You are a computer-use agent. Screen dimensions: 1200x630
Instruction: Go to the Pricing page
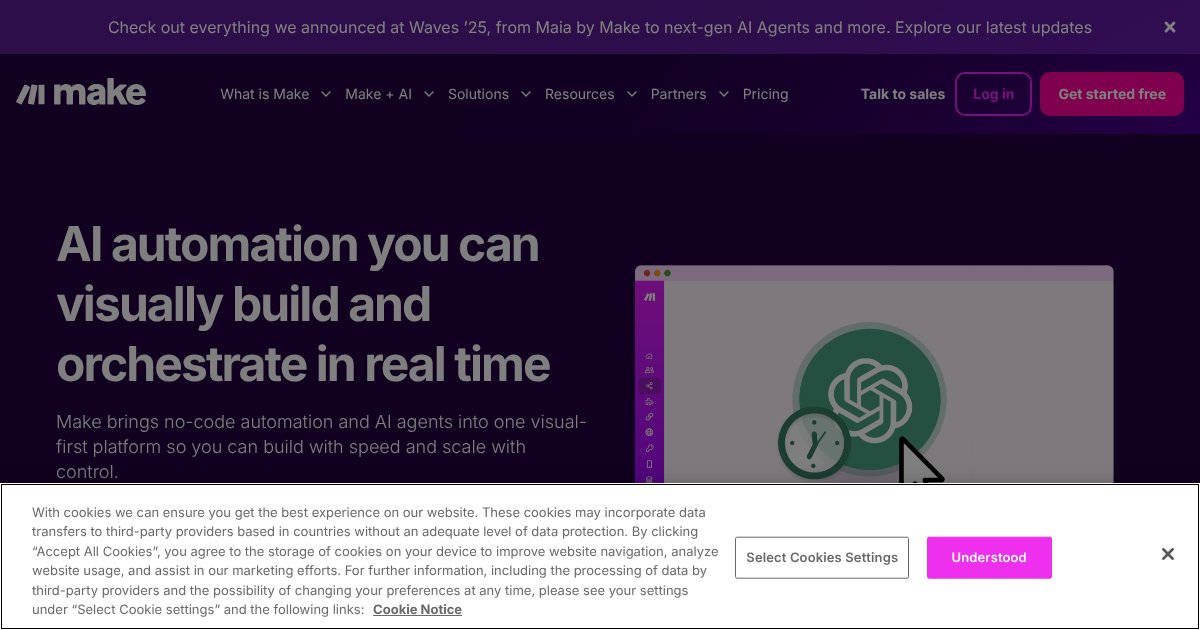click(765, 94)
